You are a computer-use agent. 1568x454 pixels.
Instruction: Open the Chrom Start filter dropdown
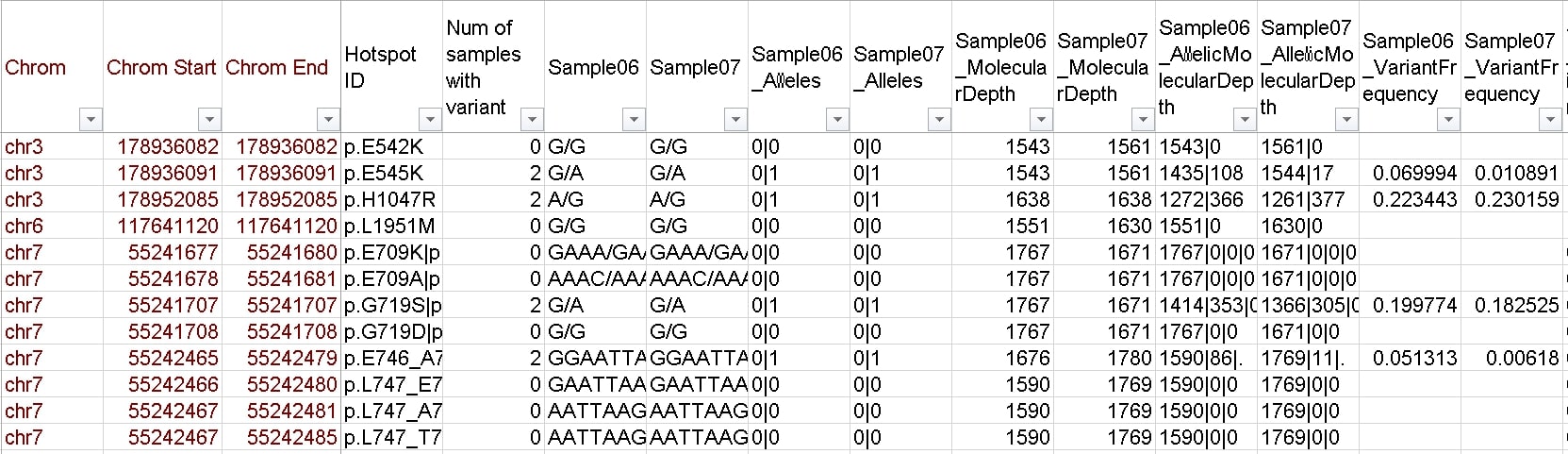(209, 120)
